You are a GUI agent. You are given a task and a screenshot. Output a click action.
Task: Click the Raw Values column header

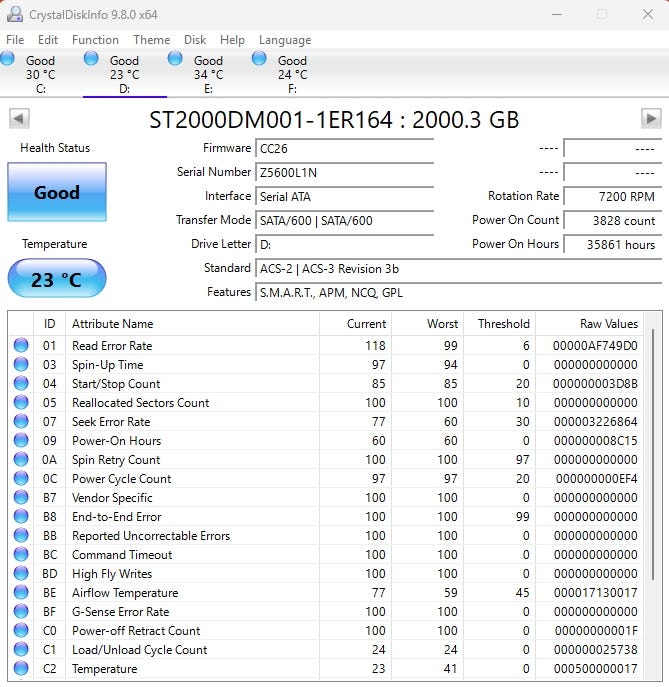pos(589,324)
